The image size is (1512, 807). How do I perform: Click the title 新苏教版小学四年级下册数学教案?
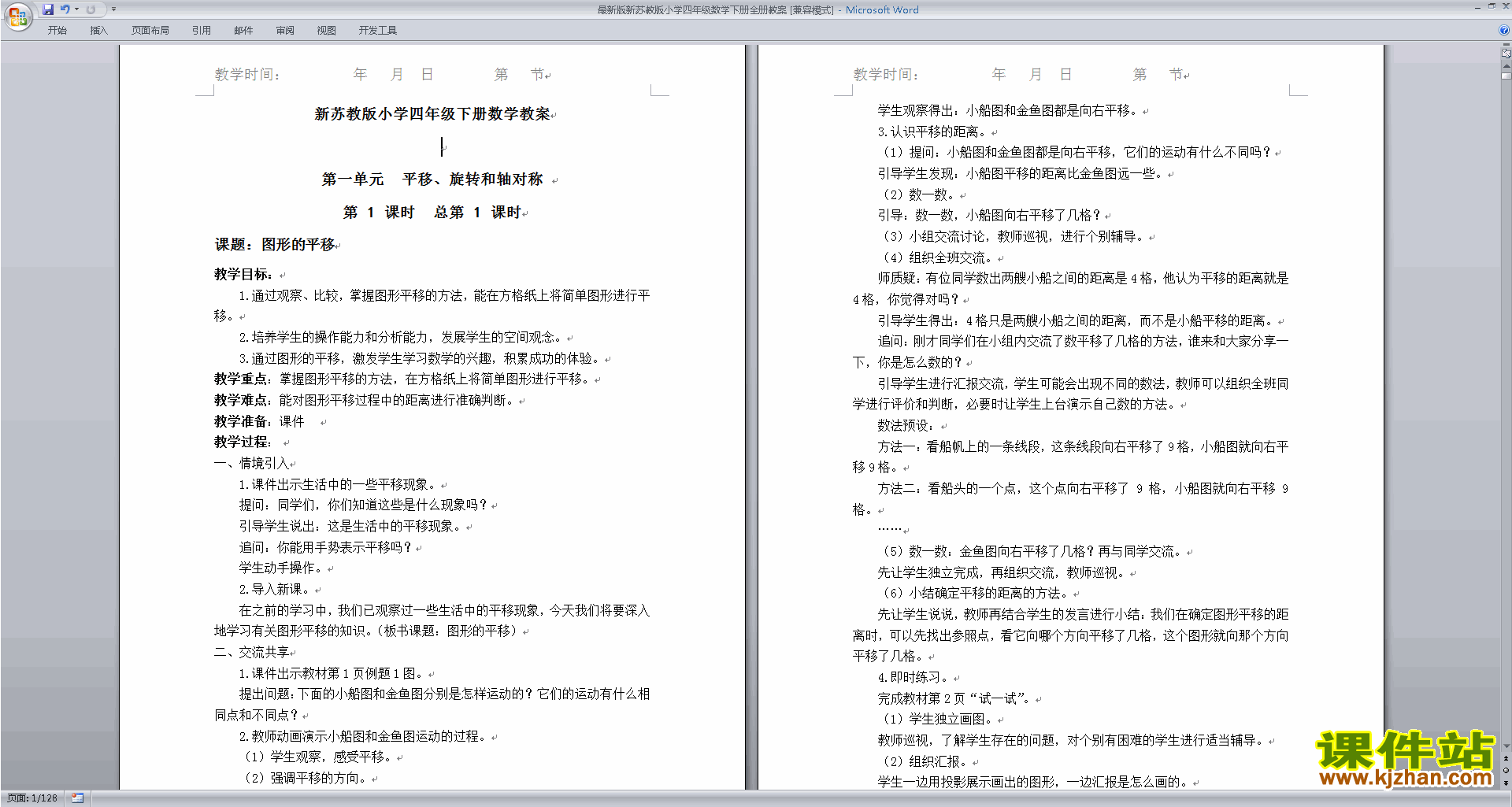[x=432, y=114]
